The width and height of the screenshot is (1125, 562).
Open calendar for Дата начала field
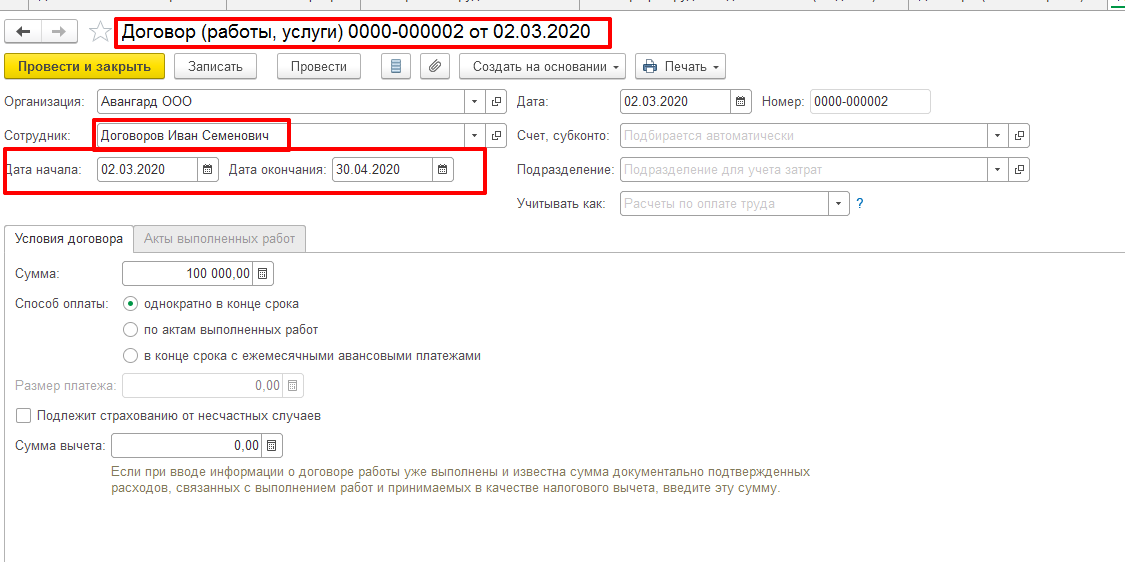click(x=207, y=170)
